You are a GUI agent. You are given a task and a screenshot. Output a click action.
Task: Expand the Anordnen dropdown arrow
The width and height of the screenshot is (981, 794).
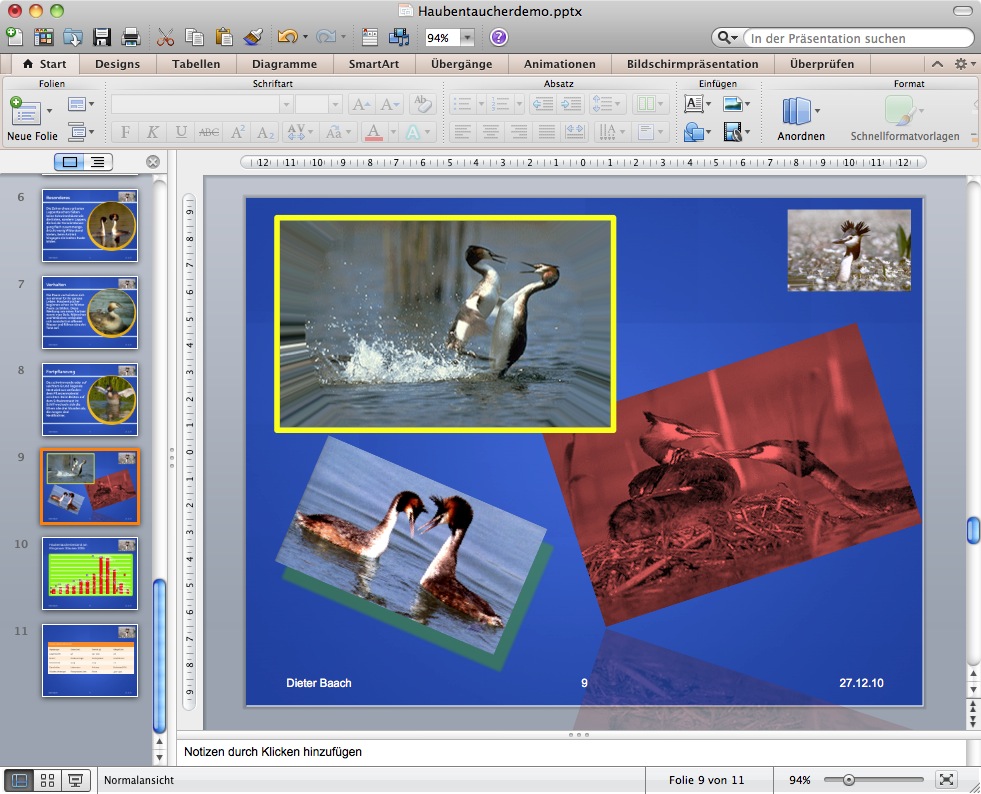817,111
